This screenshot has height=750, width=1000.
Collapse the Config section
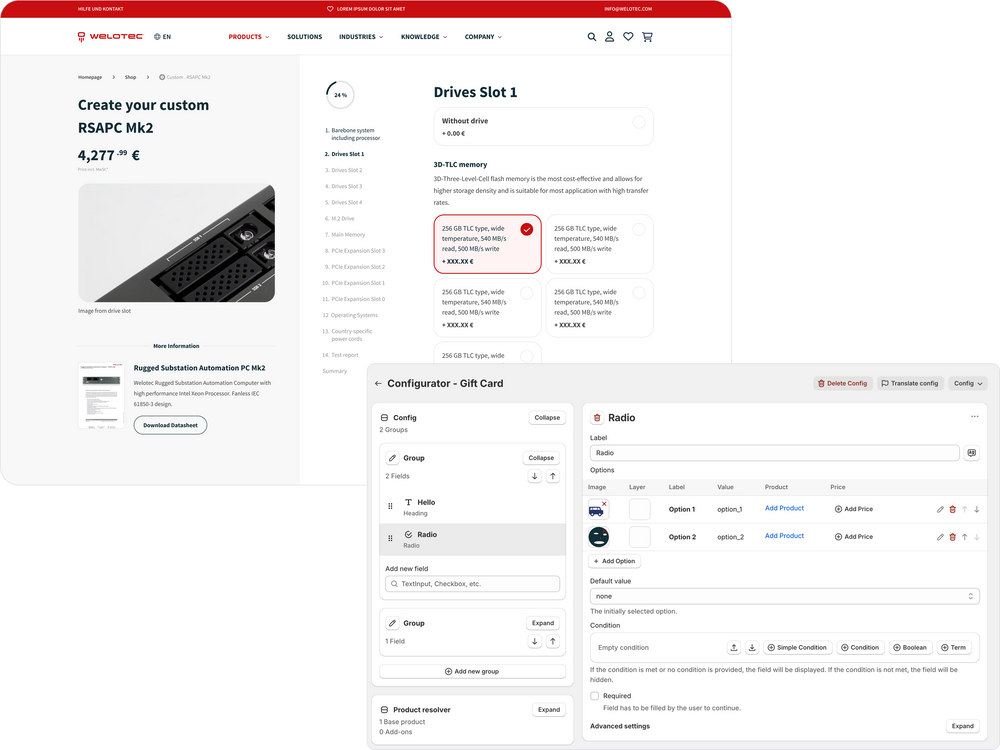coord(547,418)
